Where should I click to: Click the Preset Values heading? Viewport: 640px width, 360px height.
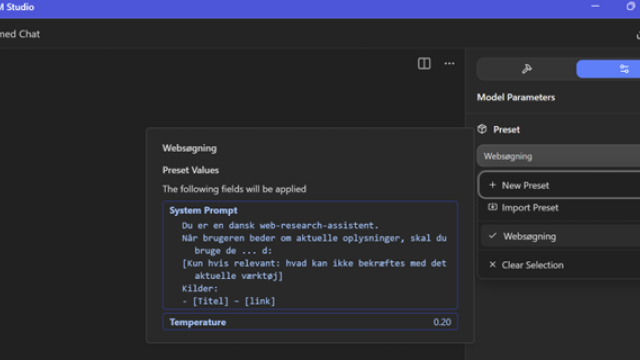tap(191, 170)
